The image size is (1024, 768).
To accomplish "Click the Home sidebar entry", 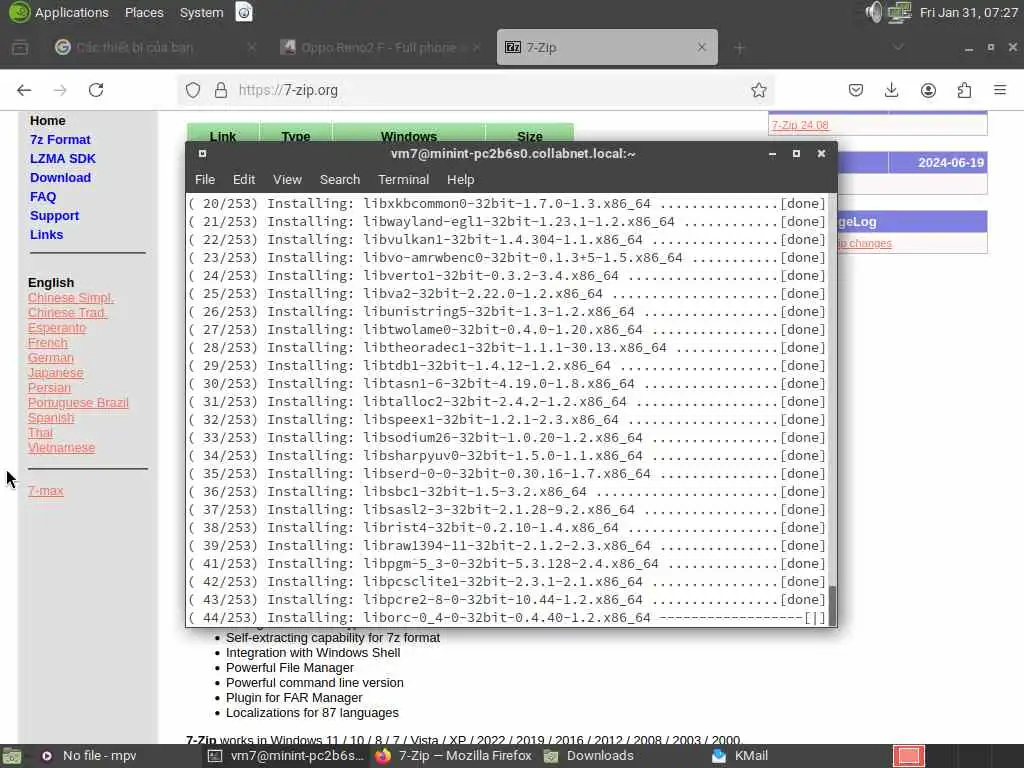I will pos(48,121).
